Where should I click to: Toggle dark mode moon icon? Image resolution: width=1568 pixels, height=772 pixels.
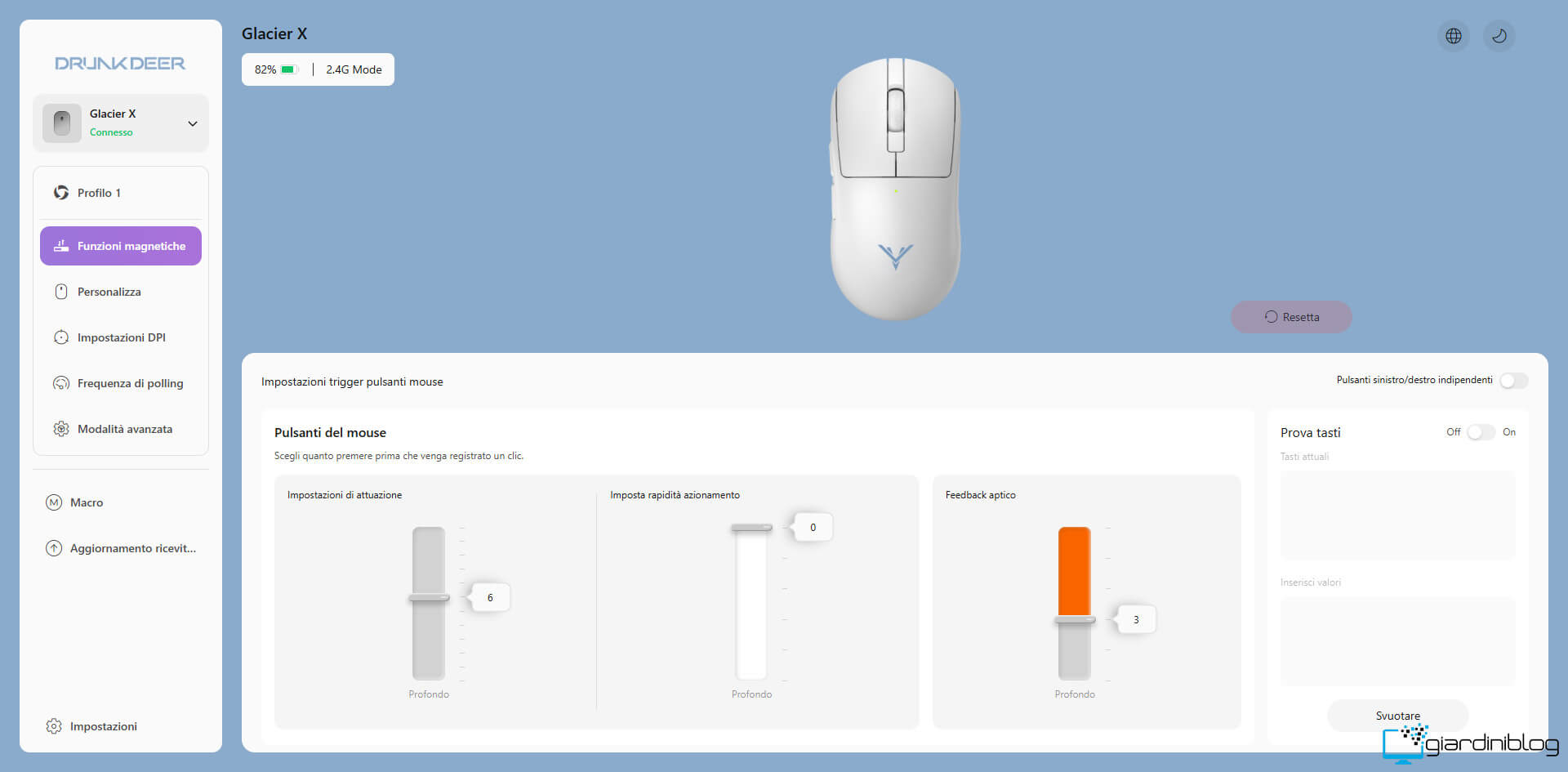pos(1499,36)
